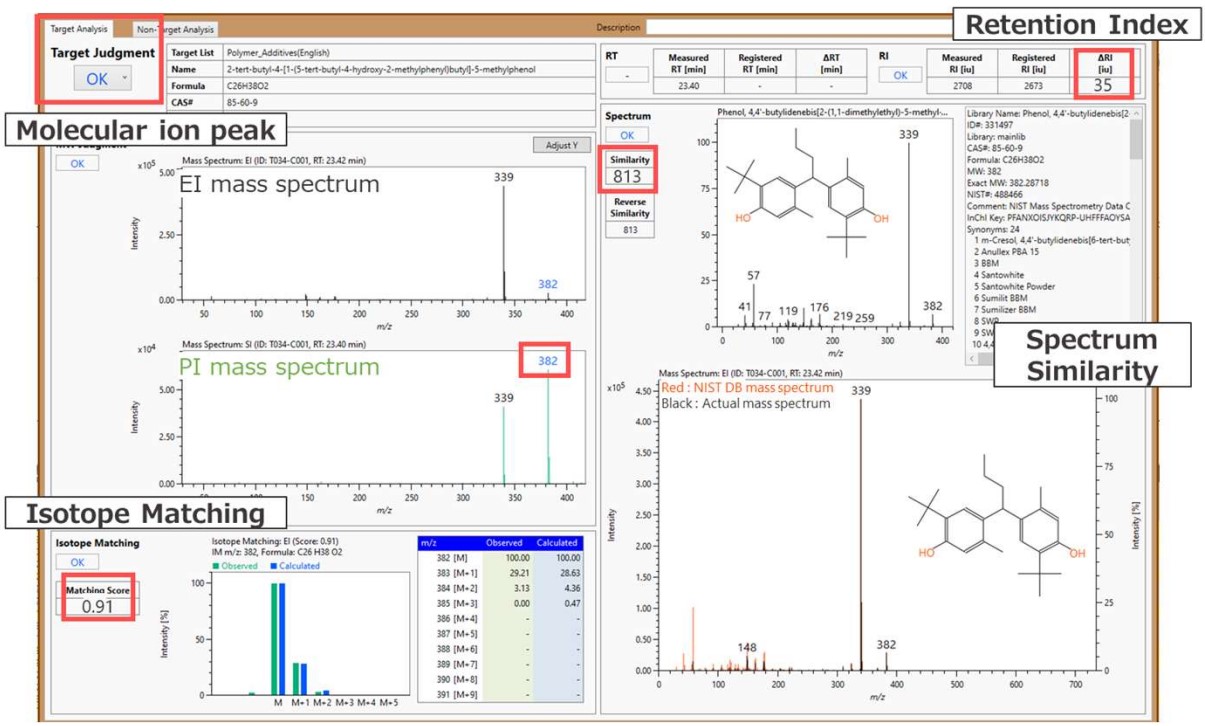
Task: Click the OK button under Spectrum
Action: click(x=627, y=135)
